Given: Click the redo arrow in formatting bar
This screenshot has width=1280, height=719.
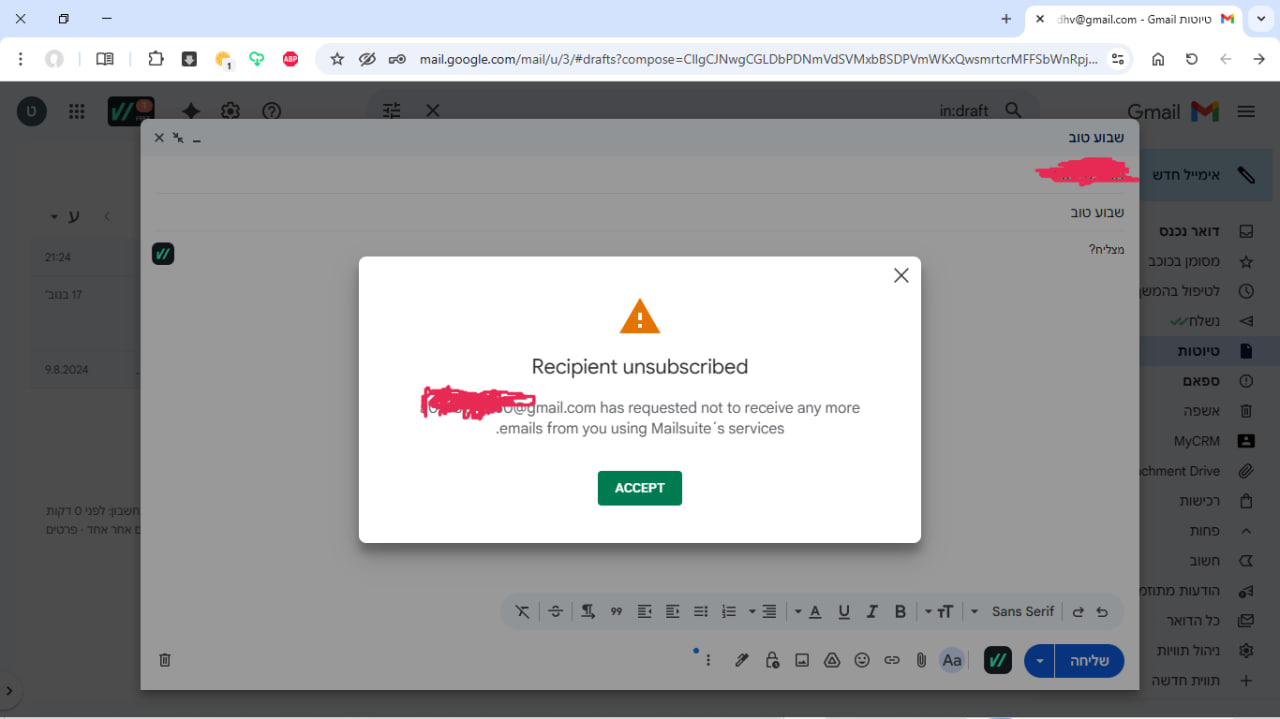Looking at the screenshot, I should (x=1078, y=611).
